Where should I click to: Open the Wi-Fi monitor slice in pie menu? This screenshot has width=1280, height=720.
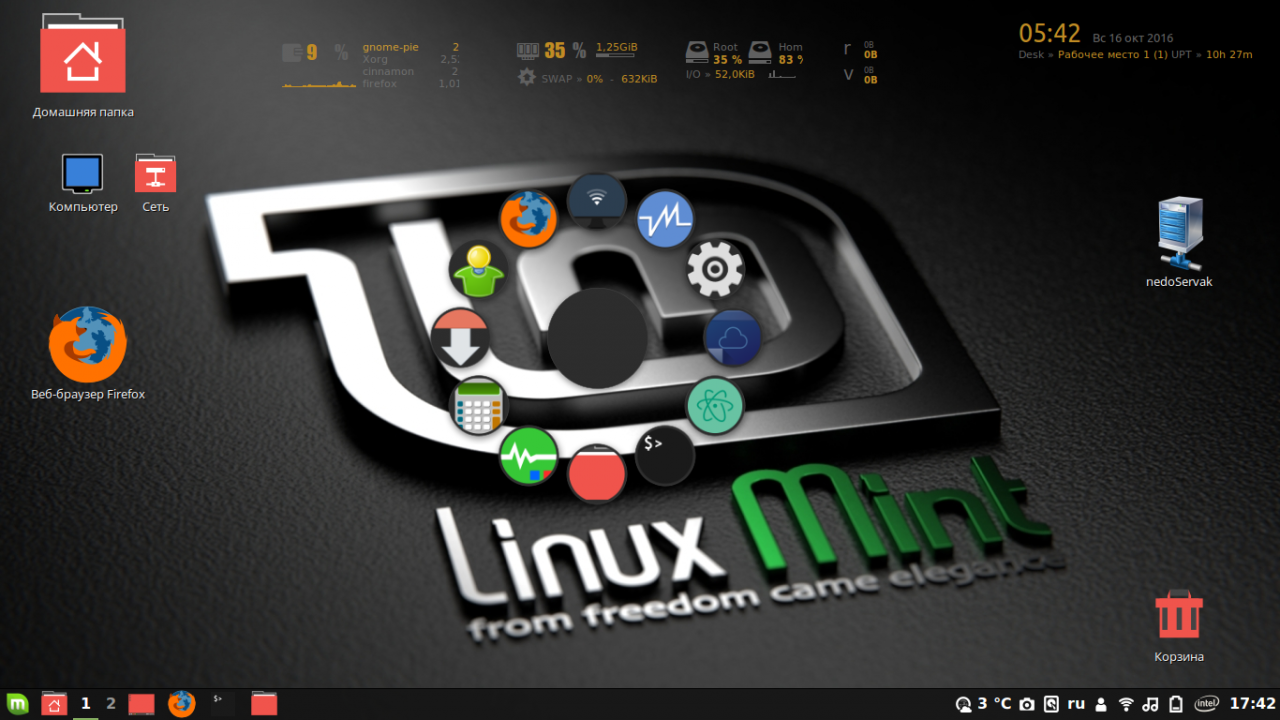(x=597, y=201)
